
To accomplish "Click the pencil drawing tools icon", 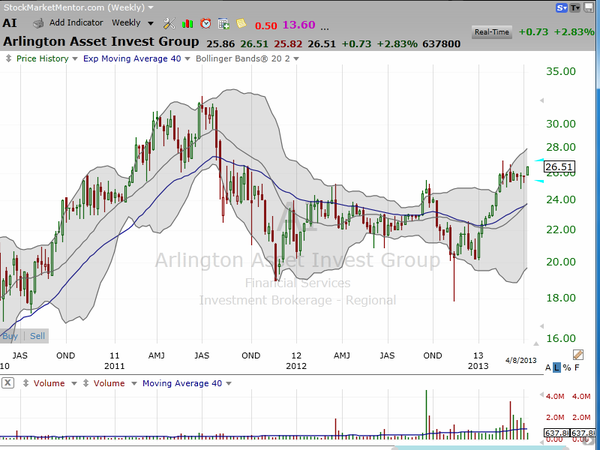I will tap(578, 355).
